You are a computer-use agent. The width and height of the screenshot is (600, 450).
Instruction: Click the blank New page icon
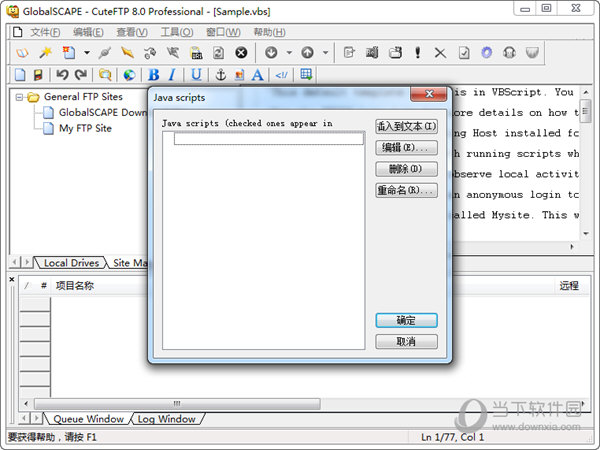click(20, 75)
